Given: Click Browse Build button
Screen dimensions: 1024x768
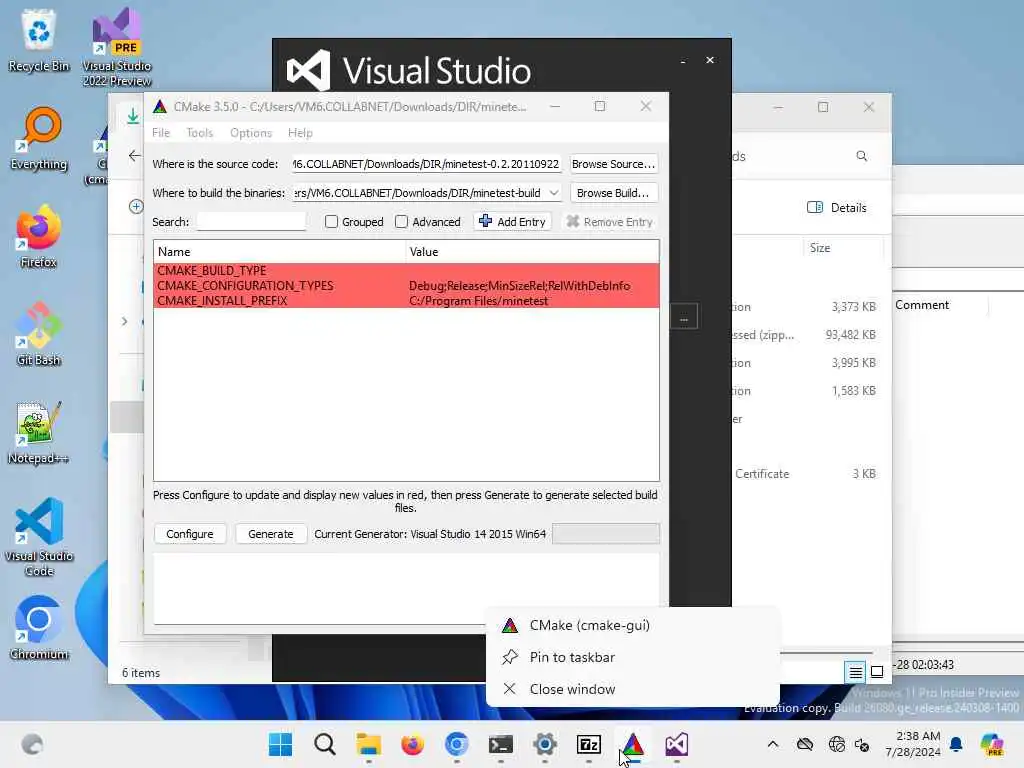Looking at the screenshot, I should pyautogui.click(x=613, y=193).
